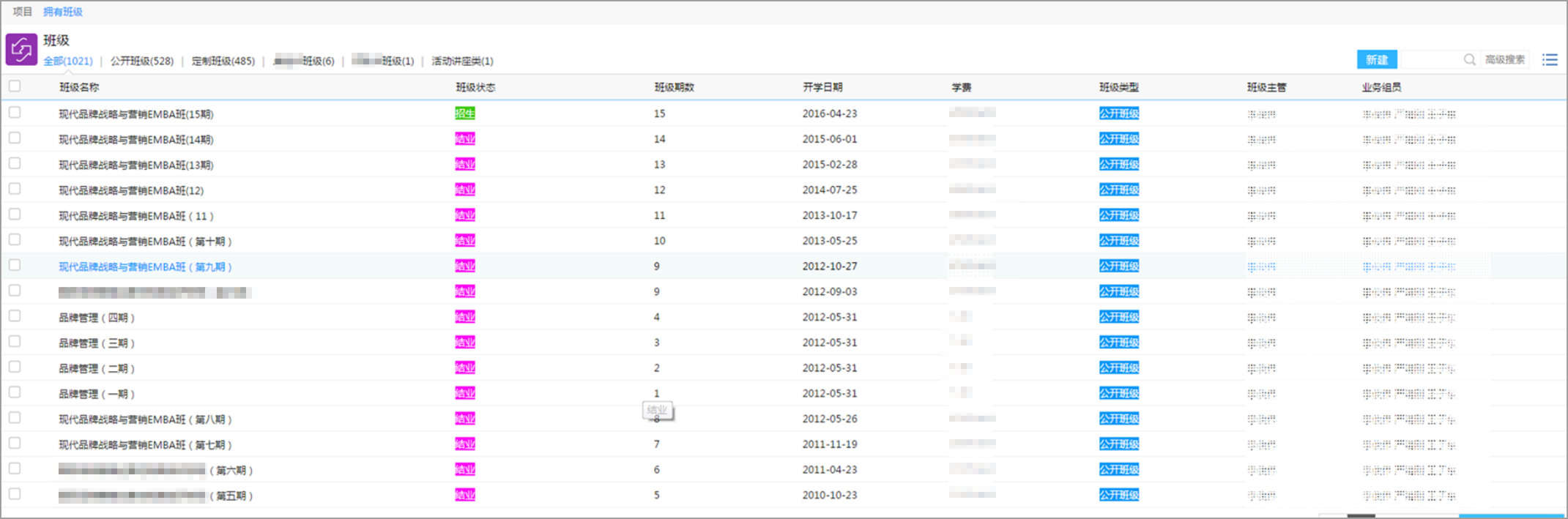The height and width of the screenshot is (519, 1568).
Task: Open 高级搜索 advanced search
Action: tap(1505, 60)
